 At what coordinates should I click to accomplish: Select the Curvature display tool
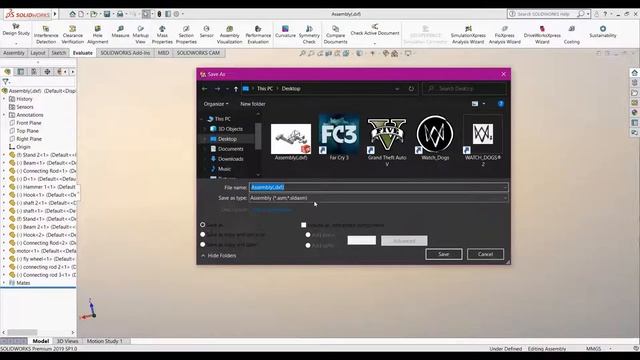coord(285,32)
